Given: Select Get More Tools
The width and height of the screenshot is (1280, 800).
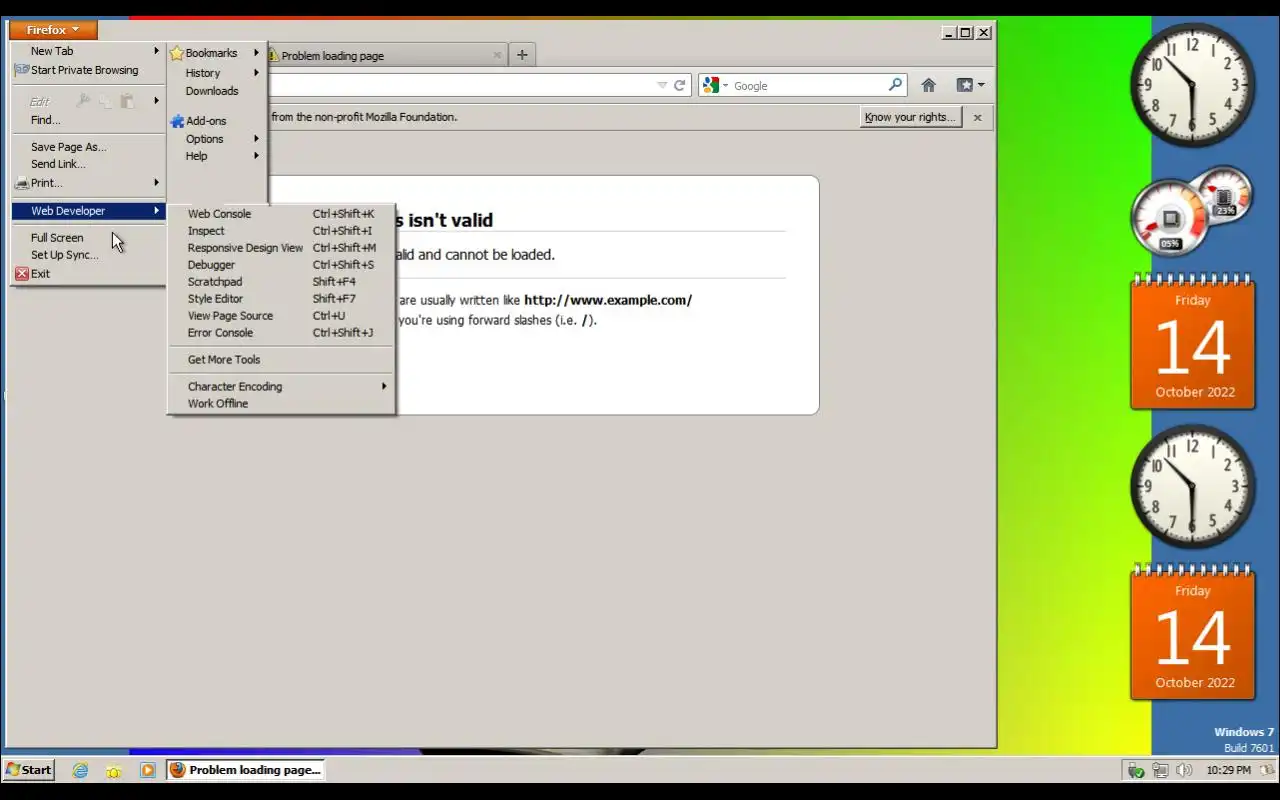Looking at the screenshot, I should click(281, 360).
